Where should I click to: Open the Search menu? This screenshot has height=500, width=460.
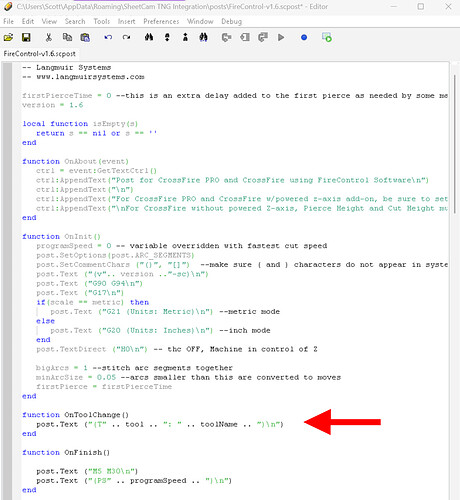75,21
